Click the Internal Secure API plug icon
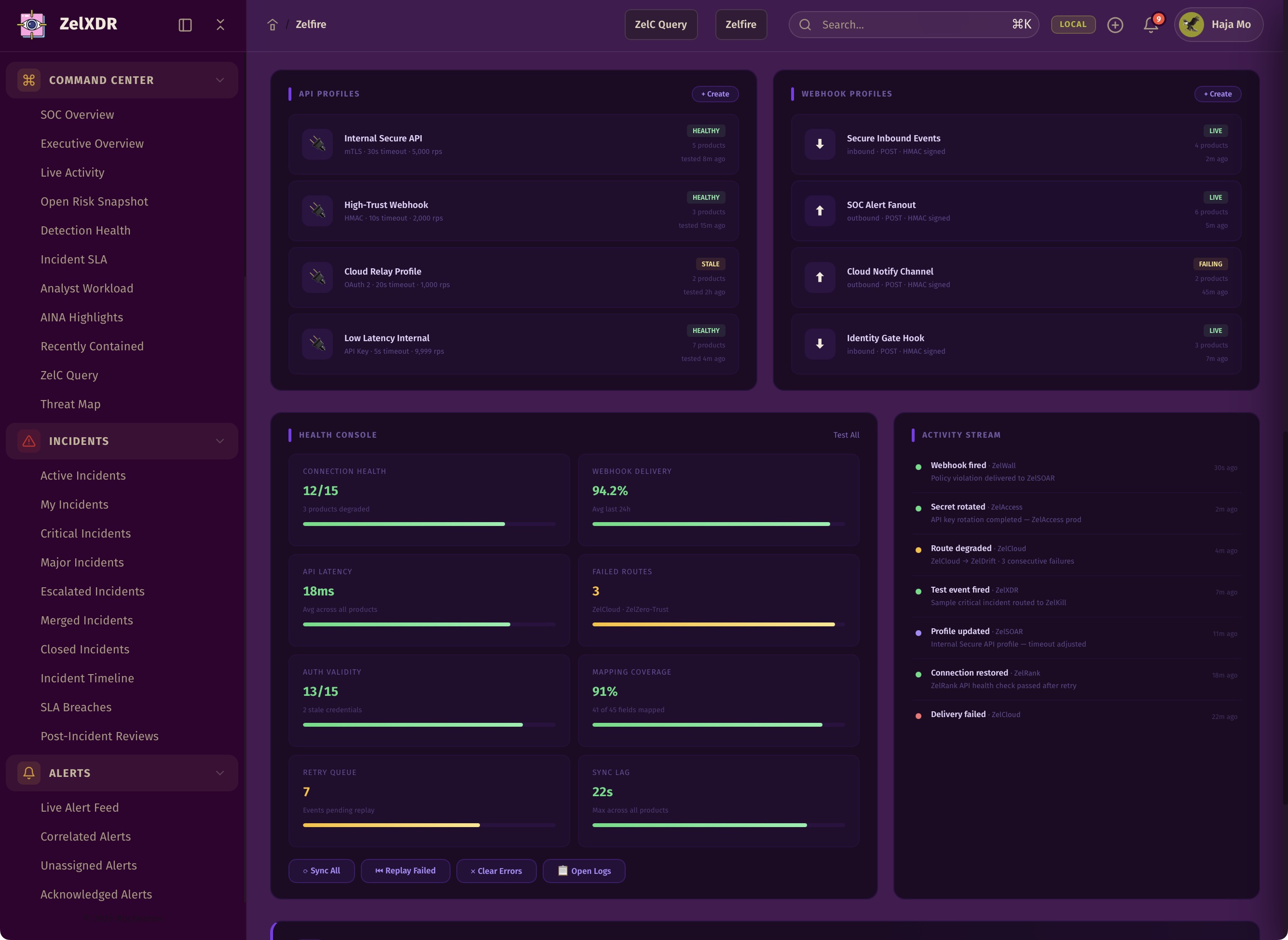This screenshot has height=940, width=1288. click(x=317, y=144)
